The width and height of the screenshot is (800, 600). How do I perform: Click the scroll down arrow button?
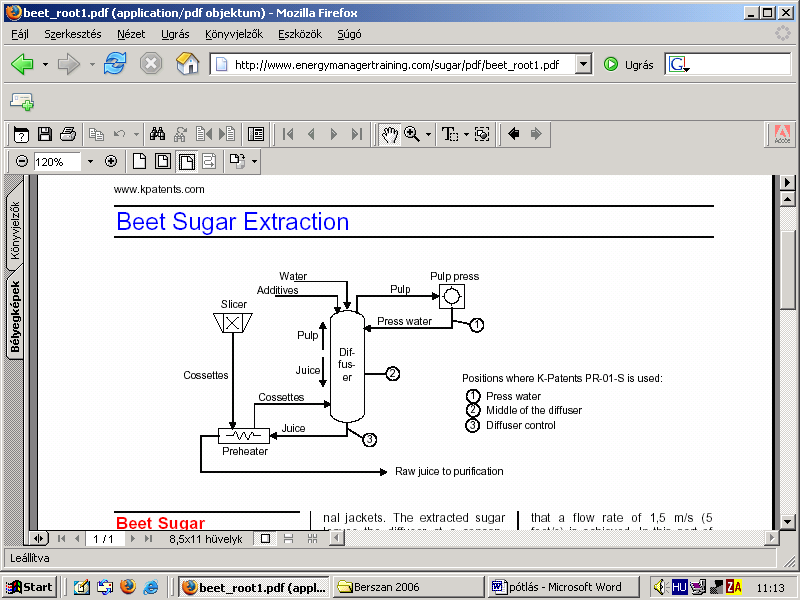(787, 521)
